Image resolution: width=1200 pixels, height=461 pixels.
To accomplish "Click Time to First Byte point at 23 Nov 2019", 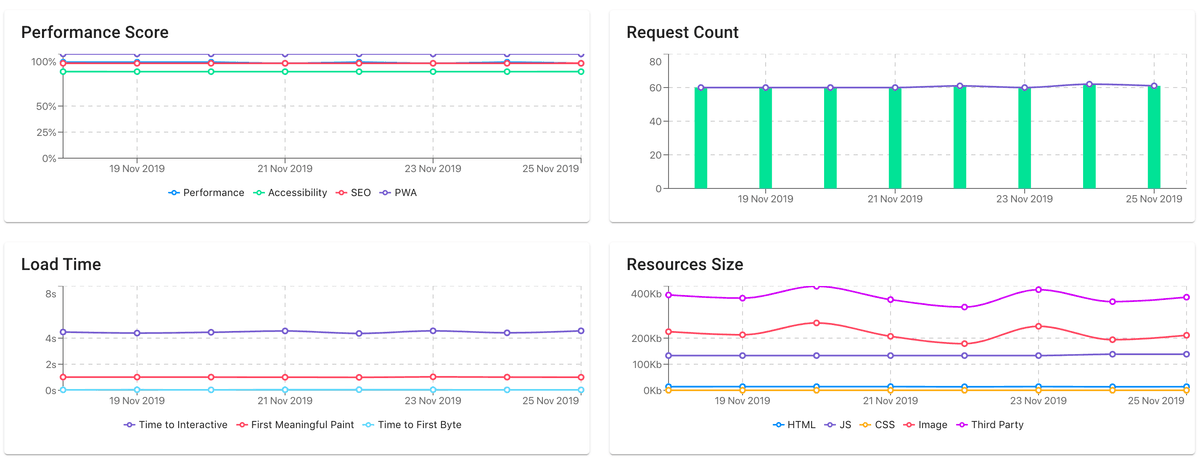I will 433,390.
